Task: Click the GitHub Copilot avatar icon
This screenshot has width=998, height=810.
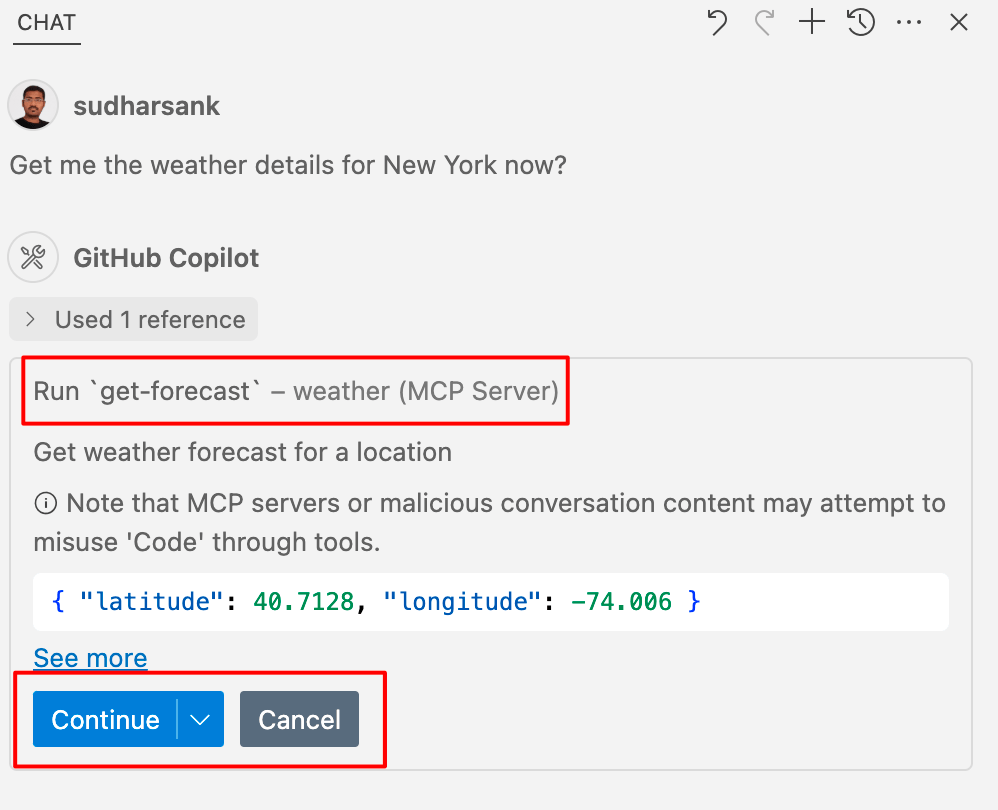Action: coord(33,257)
